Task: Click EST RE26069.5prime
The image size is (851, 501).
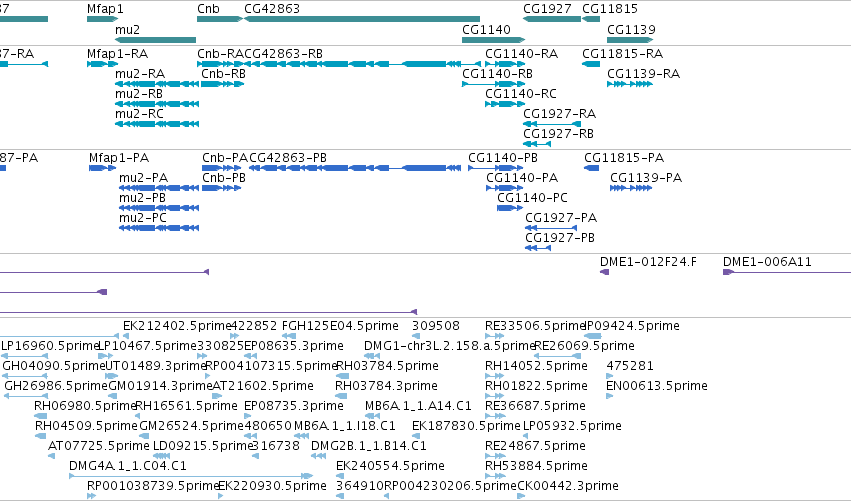Action: point(585,346)
